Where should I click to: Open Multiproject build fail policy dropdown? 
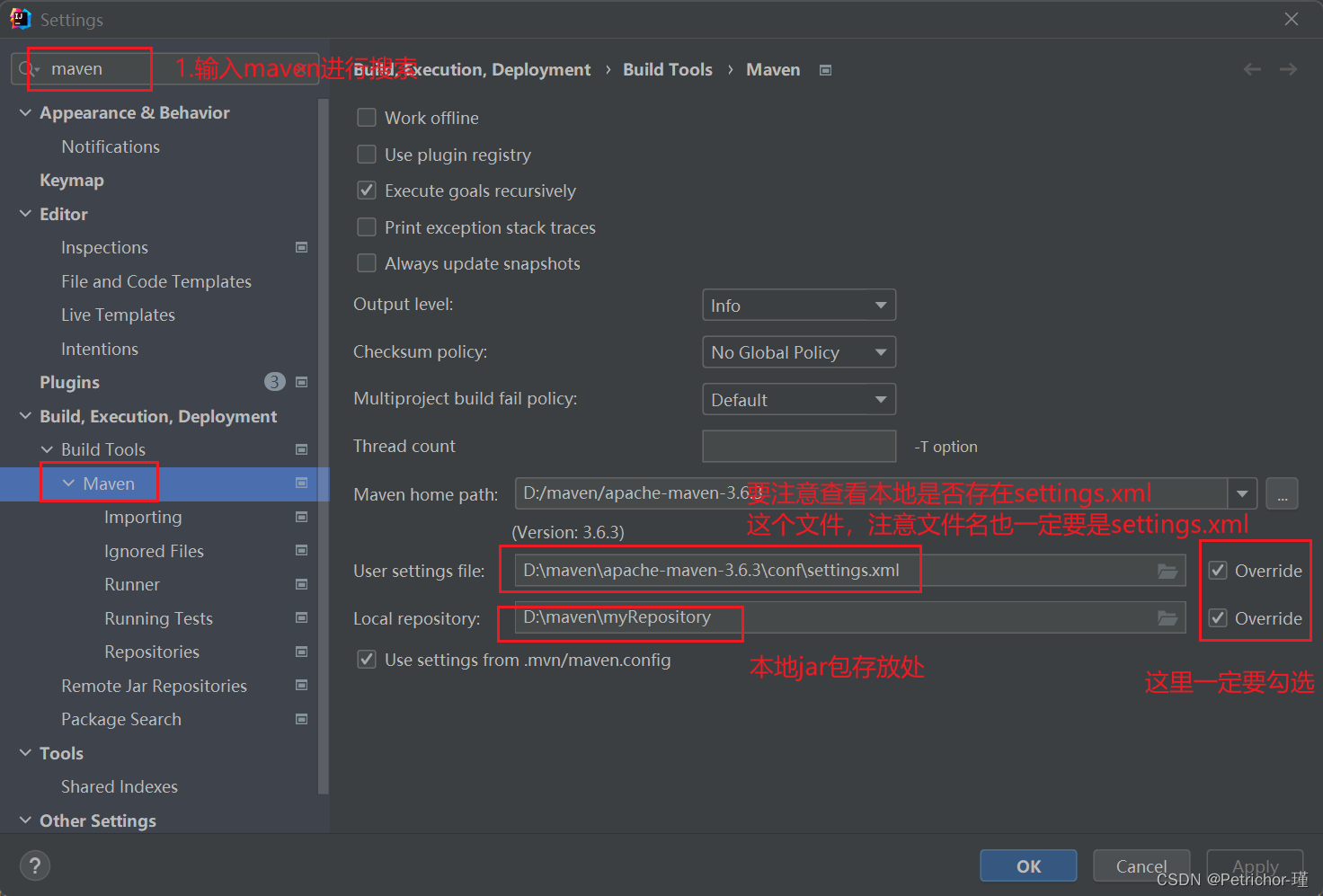(x=799, y=399)
